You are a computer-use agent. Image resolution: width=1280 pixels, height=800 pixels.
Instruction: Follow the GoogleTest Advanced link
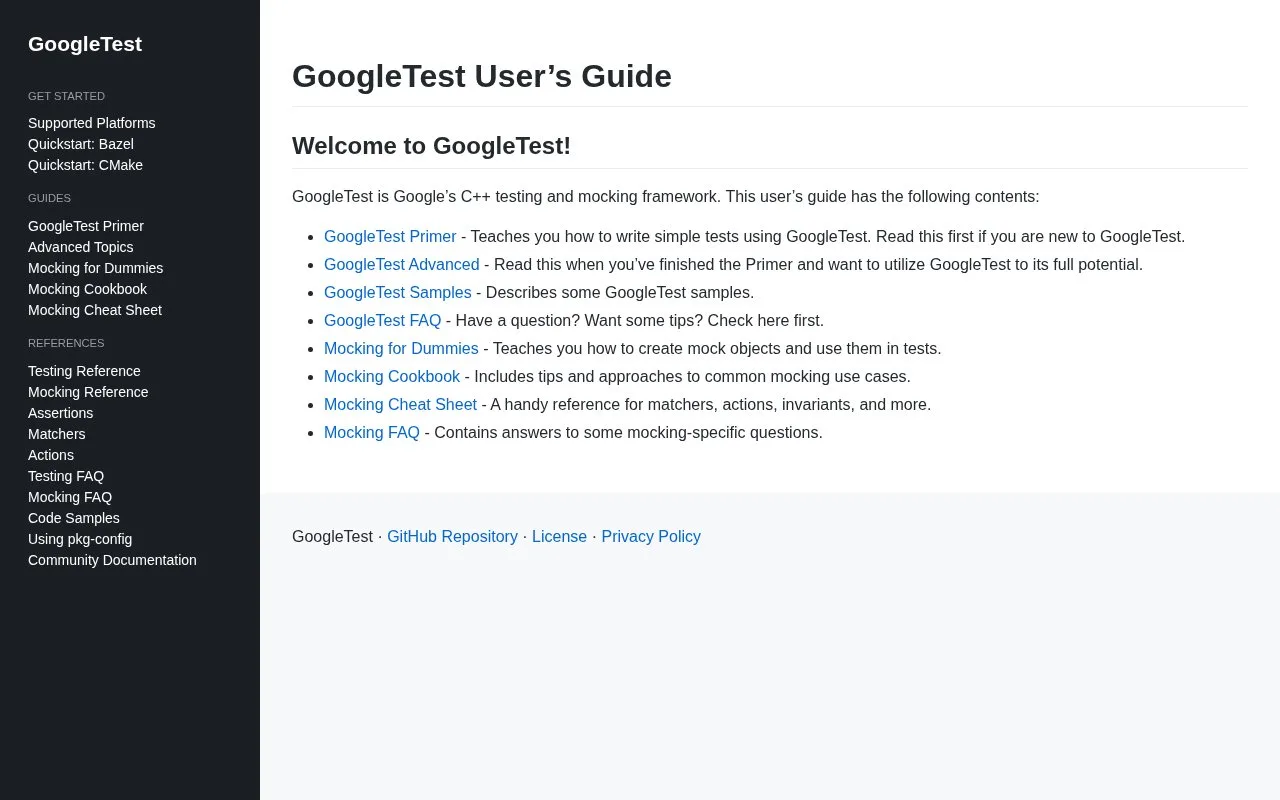[x=402, y=265]
